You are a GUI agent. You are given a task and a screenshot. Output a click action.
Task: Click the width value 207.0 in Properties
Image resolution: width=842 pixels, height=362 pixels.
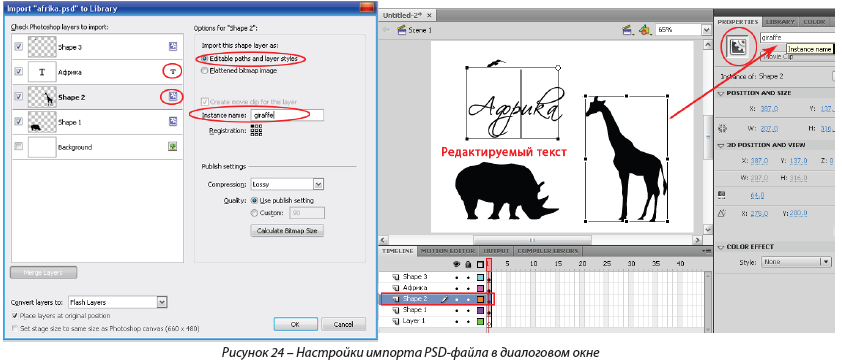pyautogui.click(x=769, y=129)
